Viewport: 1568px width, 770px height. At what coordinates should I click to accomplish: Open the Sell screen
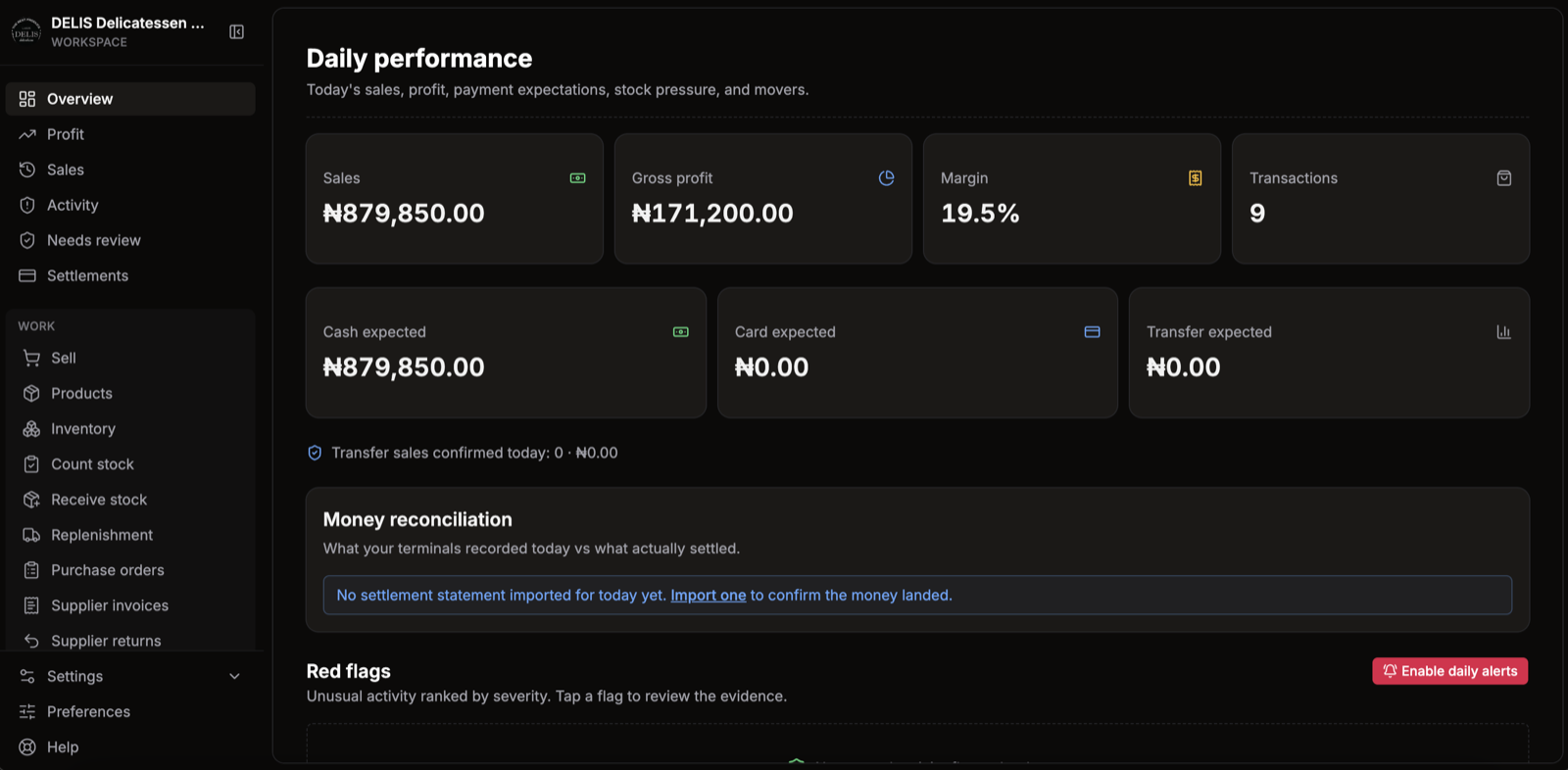coord(130,358)
